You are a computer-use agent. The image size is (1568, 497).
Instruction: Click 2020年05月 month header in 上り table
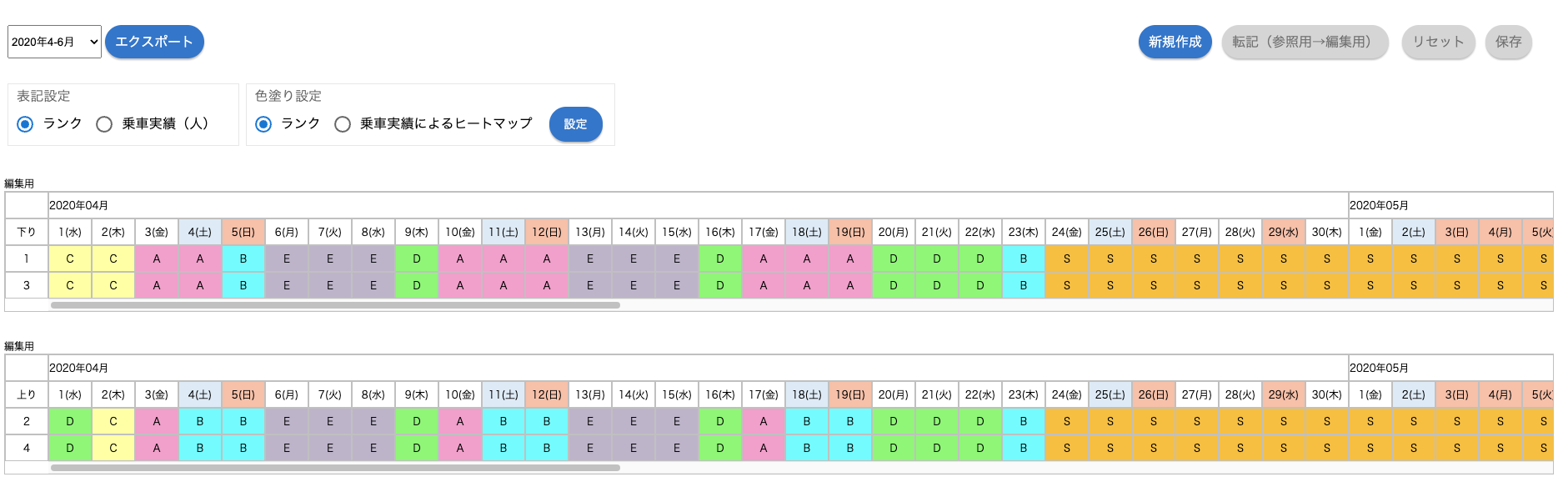tap(1379, 368)
